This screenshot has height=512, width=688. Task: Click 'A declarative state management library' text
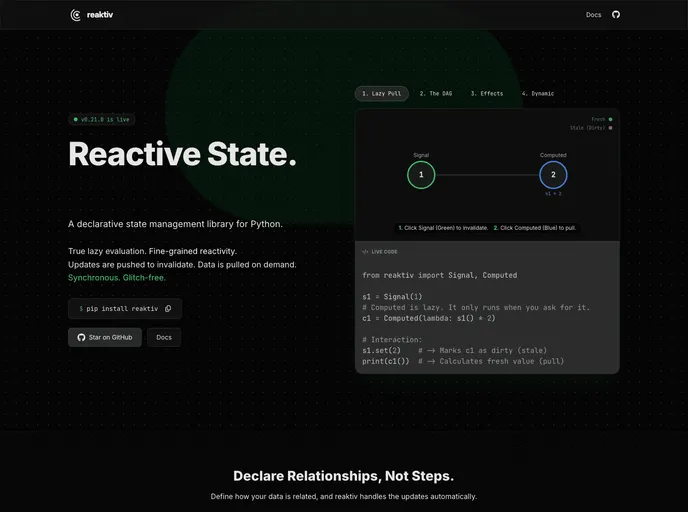176,224
